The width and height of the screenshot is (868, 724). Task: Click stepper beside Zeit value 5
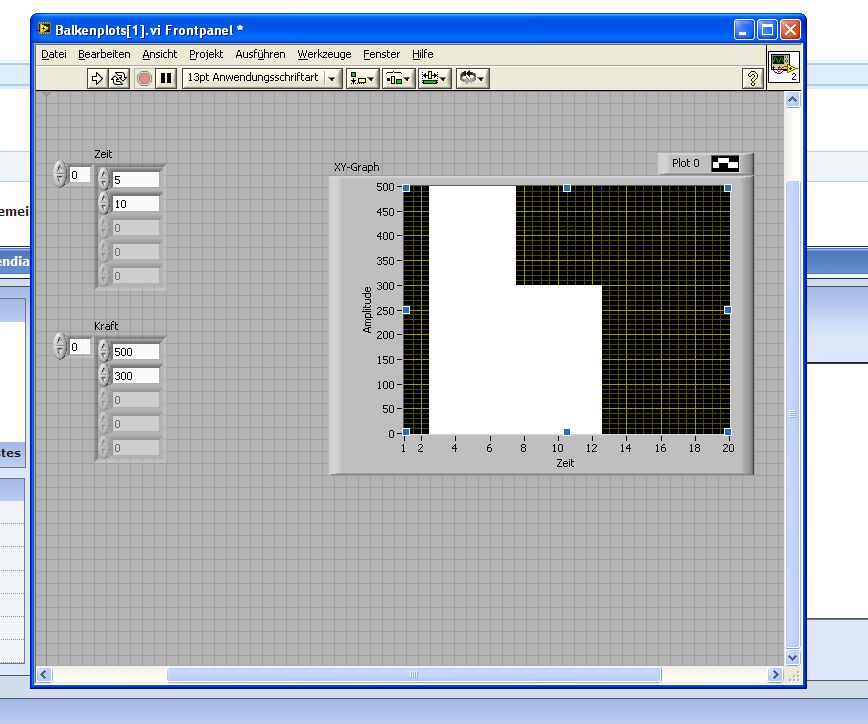tap(104, 179)
